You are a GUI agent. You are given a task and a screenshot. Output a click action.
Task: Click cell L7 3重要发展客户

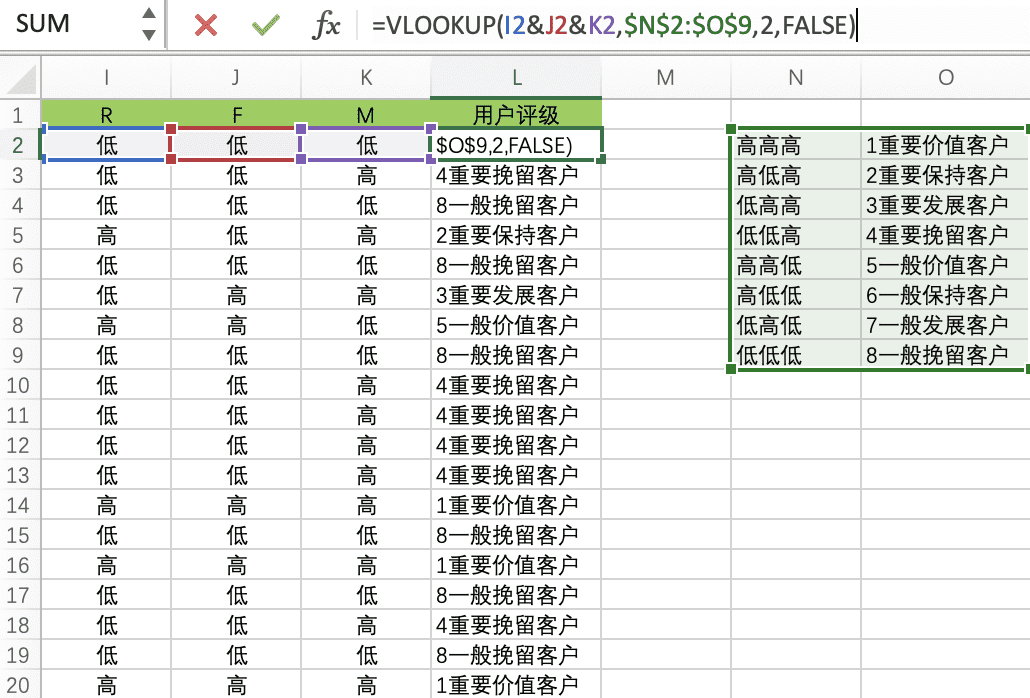tap(516, 295)
